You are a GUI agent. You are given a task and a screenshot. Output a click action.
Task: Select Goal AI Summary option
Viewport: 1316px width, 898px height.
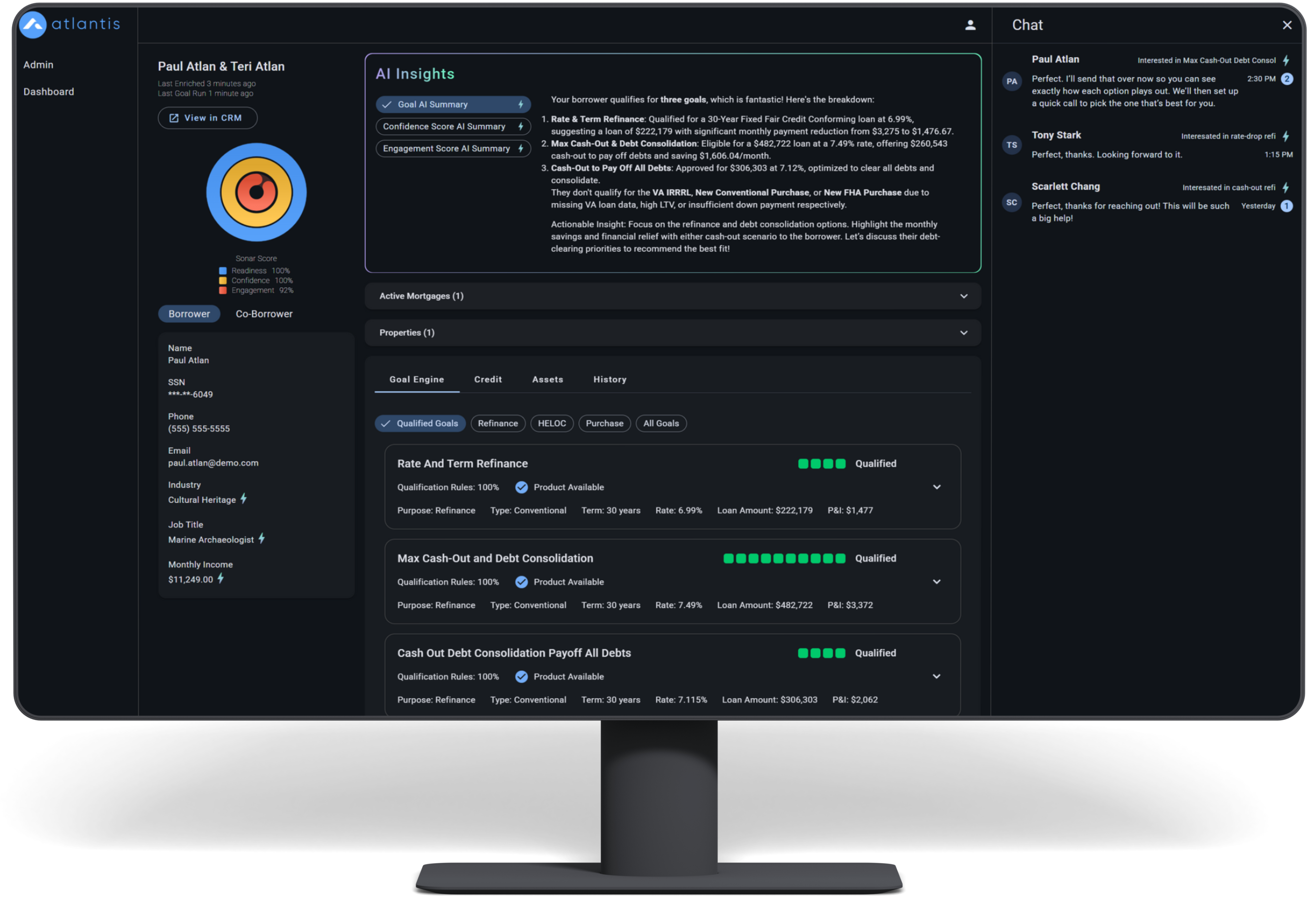coord(453,104)
